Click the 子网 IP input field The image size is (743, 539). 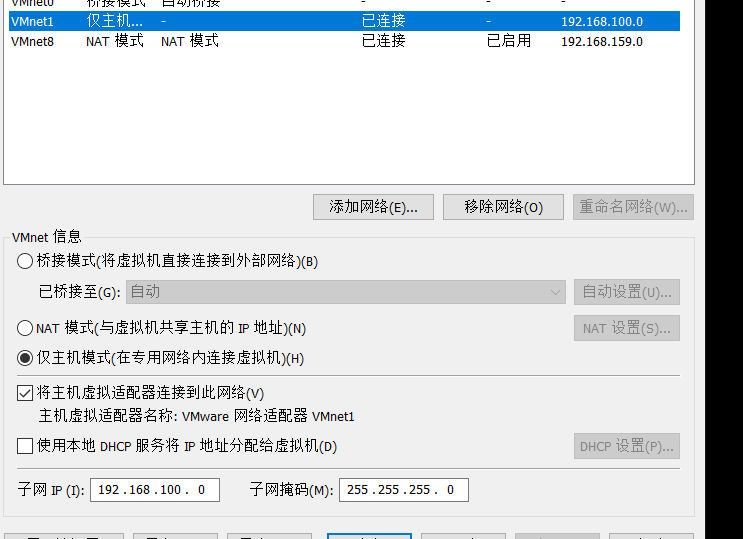pos(155,490)
